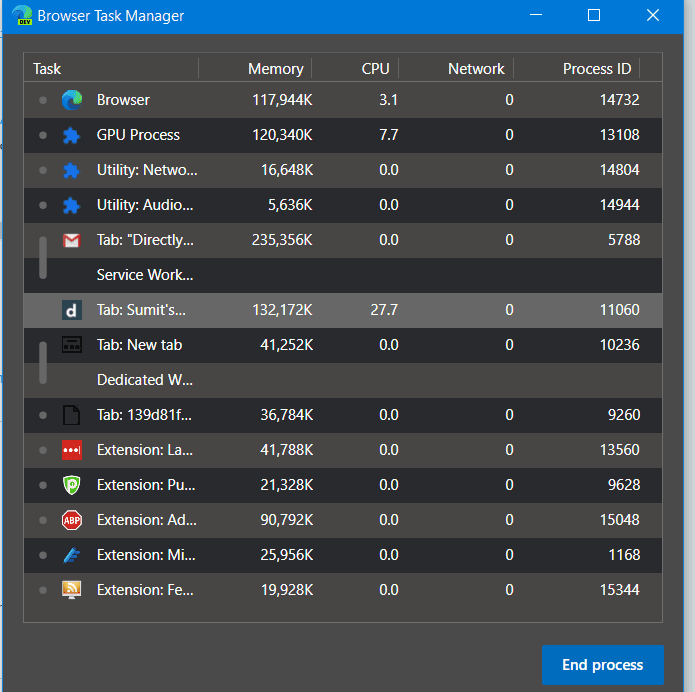Click the End process button
695x692 pixels.
[602, 665]
